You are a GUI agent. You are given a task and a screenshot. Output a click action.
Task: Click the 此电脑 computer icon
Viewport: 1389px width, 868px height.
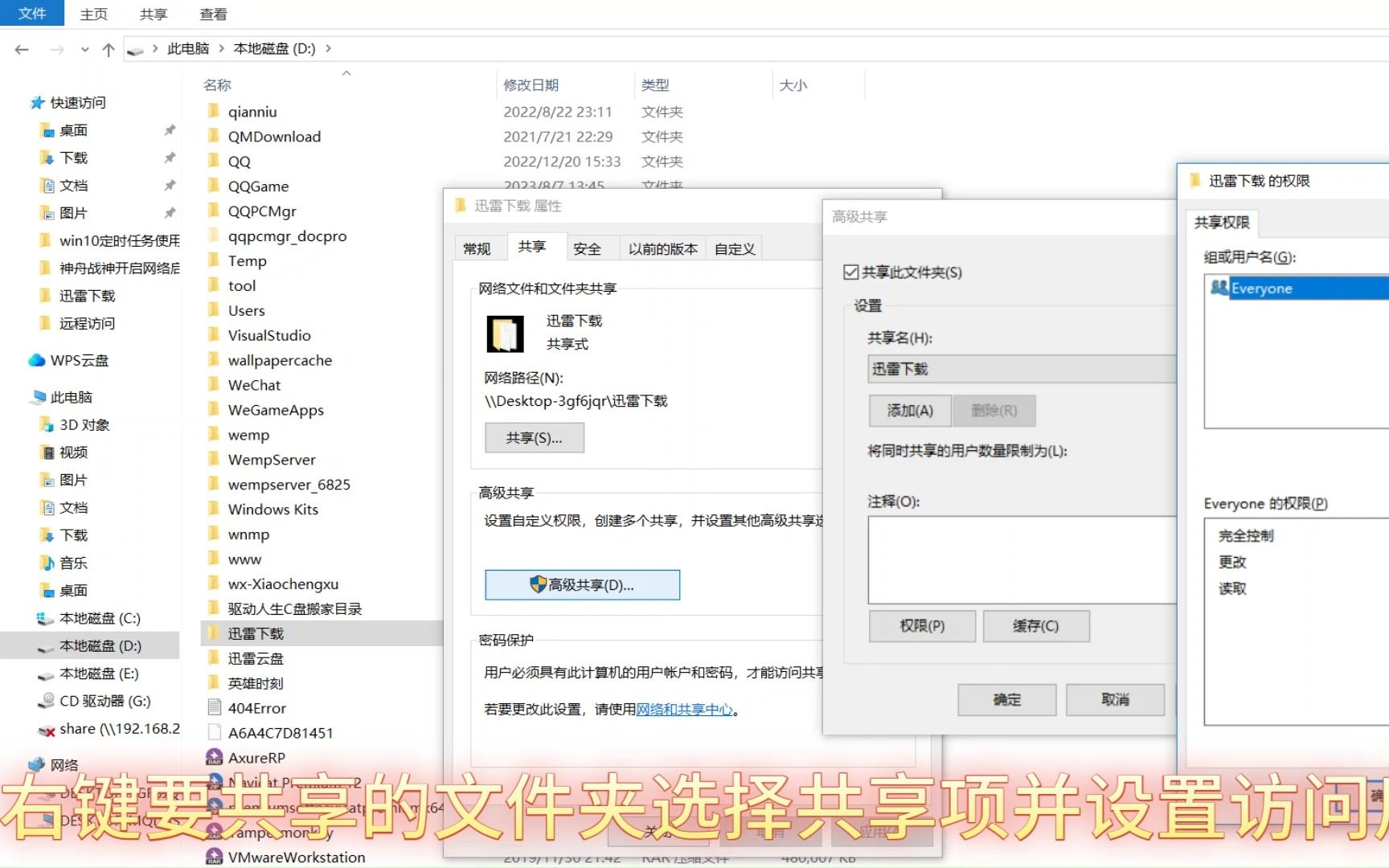38,397
